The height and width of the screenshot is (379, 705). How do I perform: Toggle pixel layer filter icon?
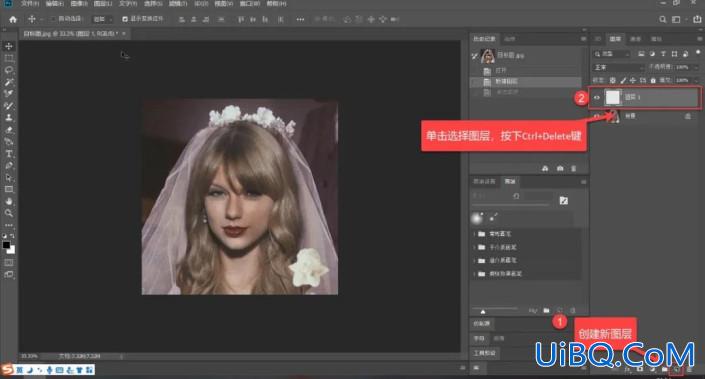pos(641,54)
